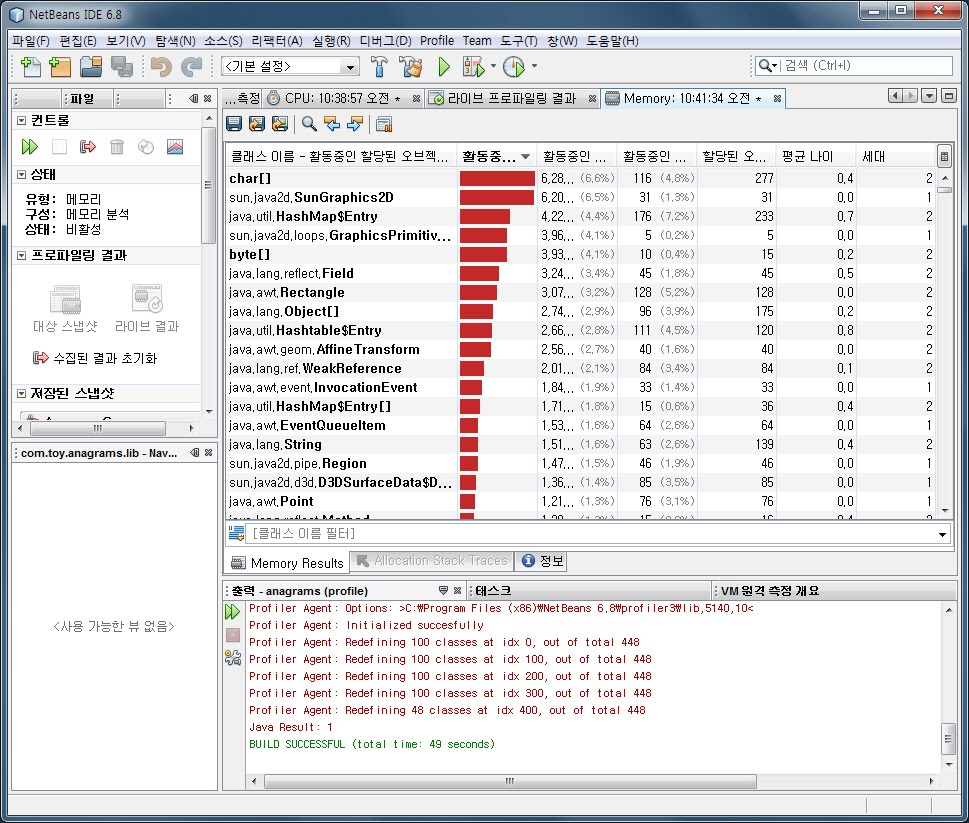Open the search field magnifier dropdown
The width and height of the screenshot is (969, 823).
click(x=767, y=65)
